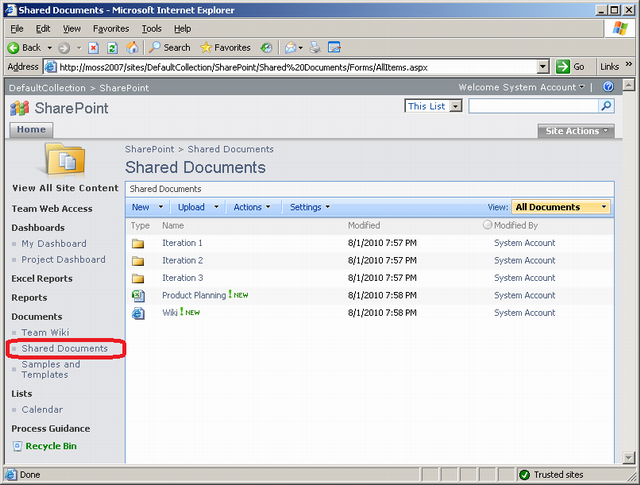640x485 pixels.
Task: Sort by the Modified column header
Action: tap(364, 225)
